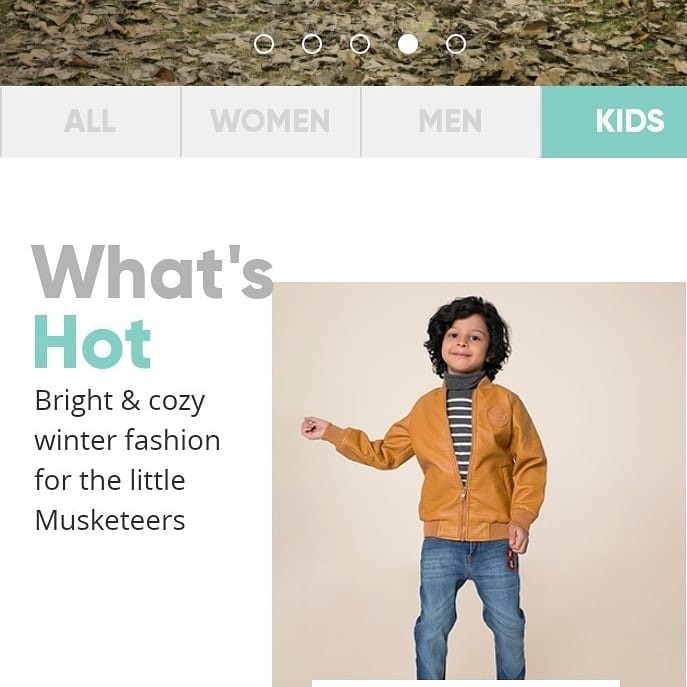Screen dimensions: 687x687
Task: Tap the gray striped sweater collar
Action: tap(464, 381)
